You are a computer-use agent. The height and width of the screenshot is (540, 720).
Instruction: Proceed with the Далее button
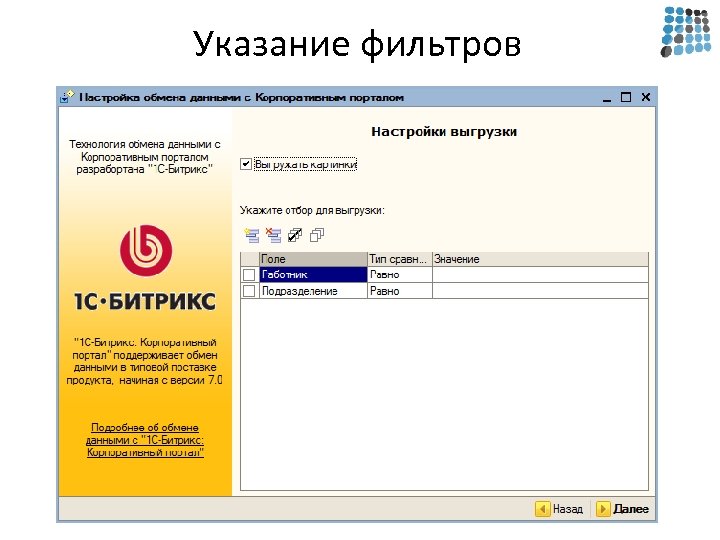(x=623, y=509)
